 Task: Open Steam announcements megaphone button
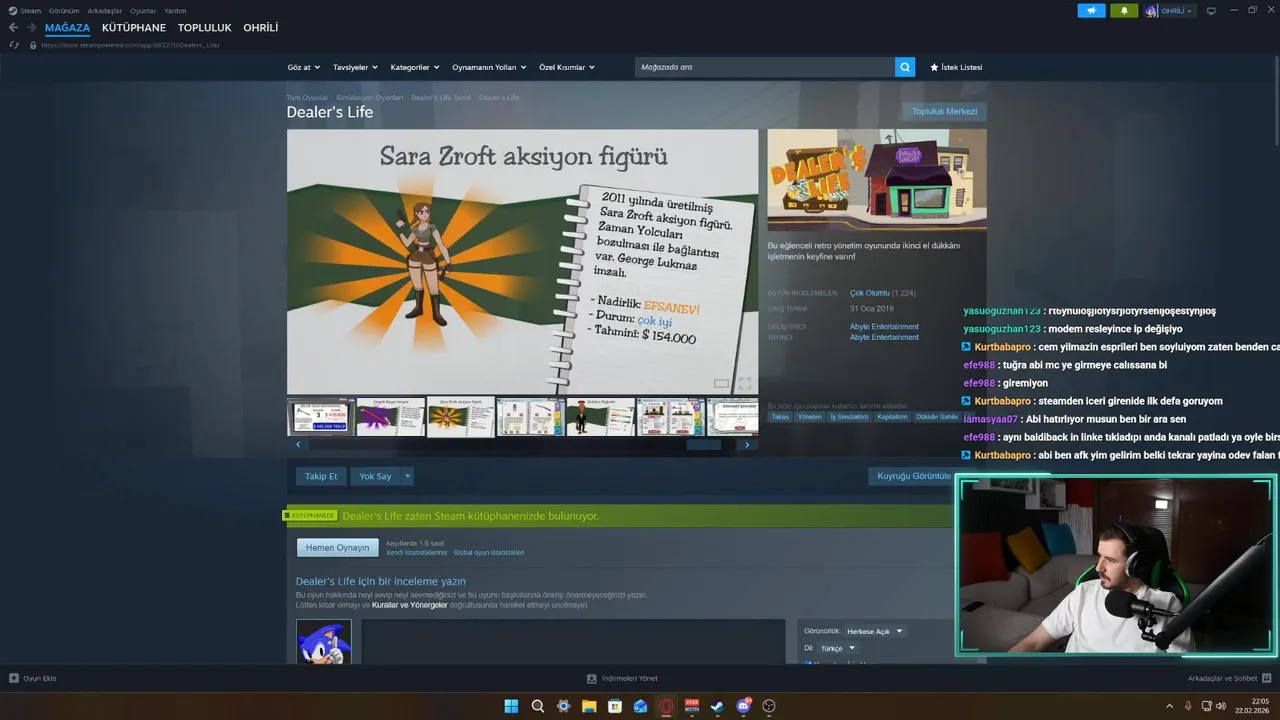click(x=1091, y=11)
